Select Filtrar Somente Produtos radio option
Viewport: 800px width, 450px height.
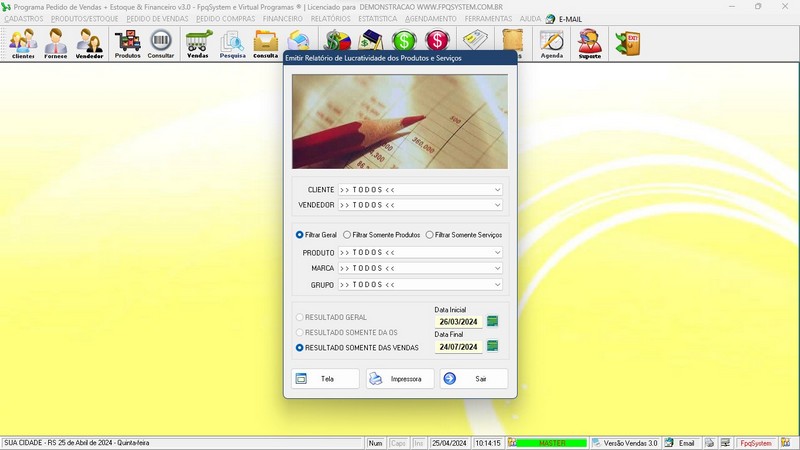(382, 235)
